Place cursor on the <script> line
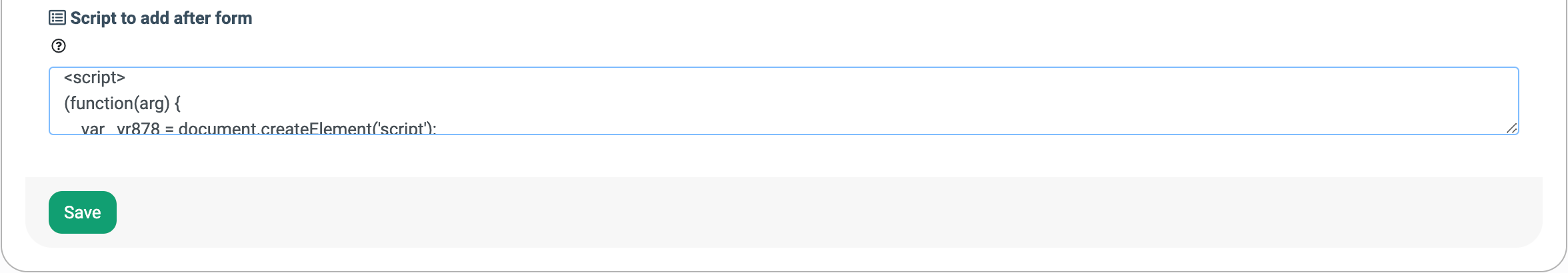The height and width of the screenshot is (273, 1568). (x=95, y=78)
